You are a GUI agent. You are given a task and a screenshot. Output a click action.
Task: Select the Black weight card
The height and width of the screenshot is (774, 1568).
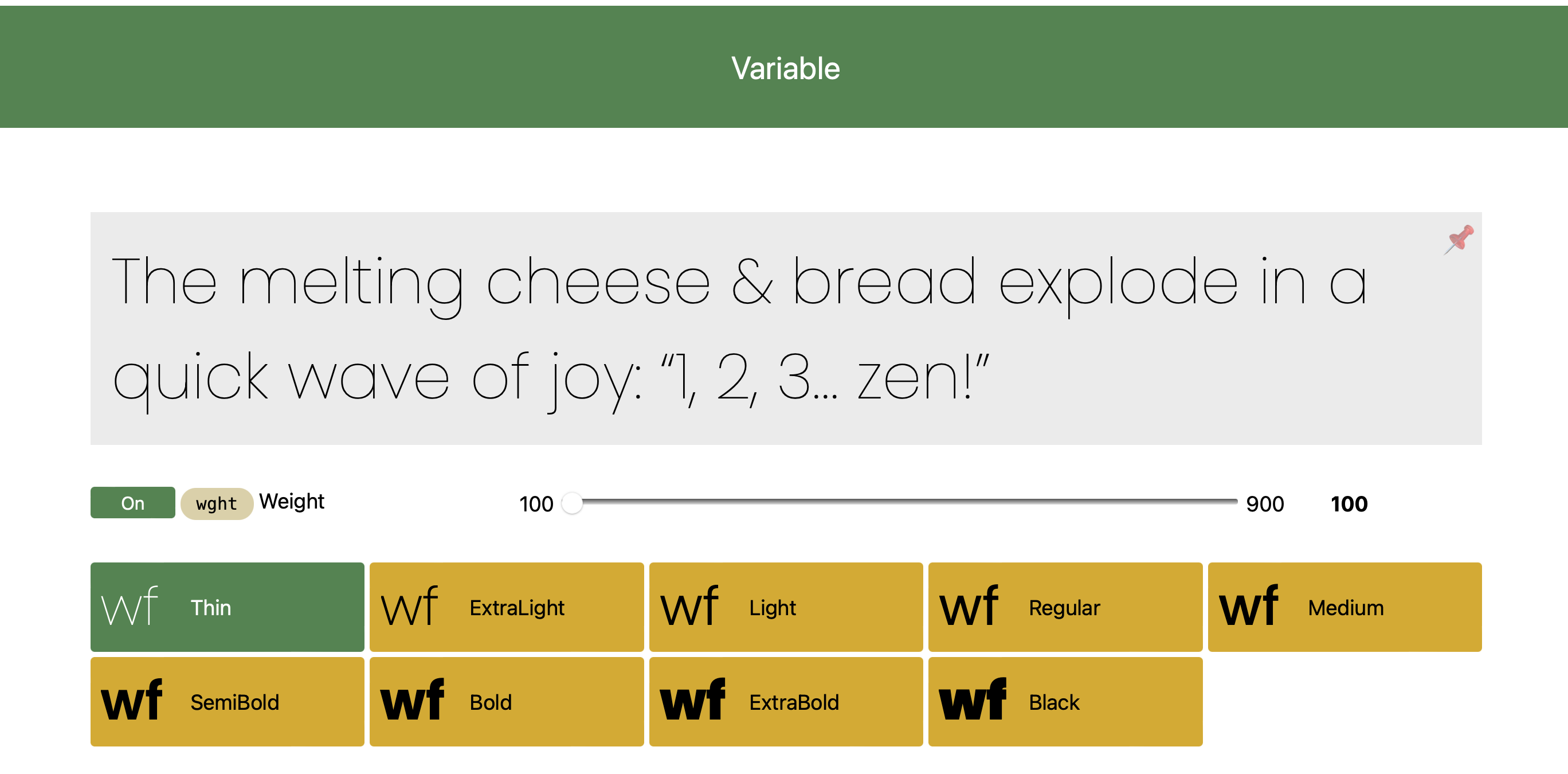click(1065, 701)
